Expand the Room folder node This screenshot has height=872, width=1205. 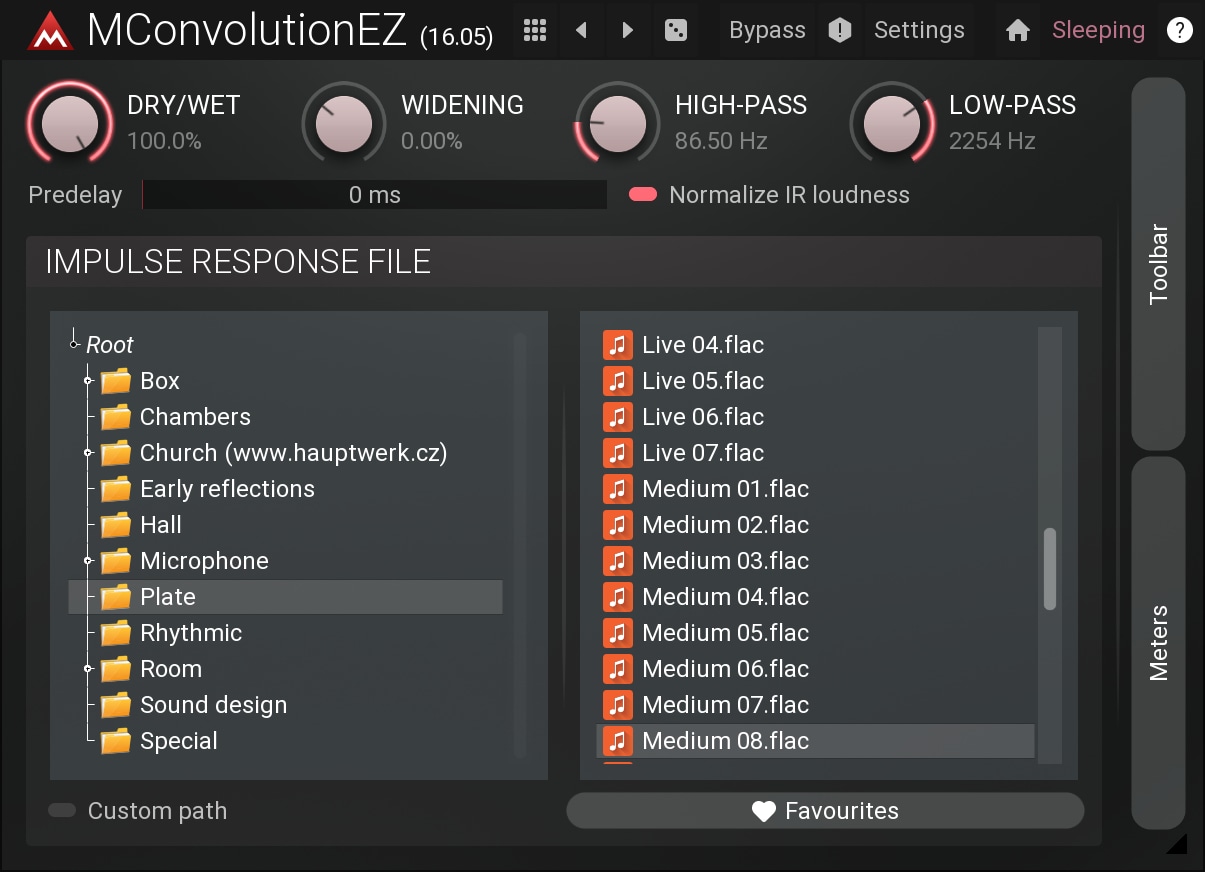[x=88, y=669]
